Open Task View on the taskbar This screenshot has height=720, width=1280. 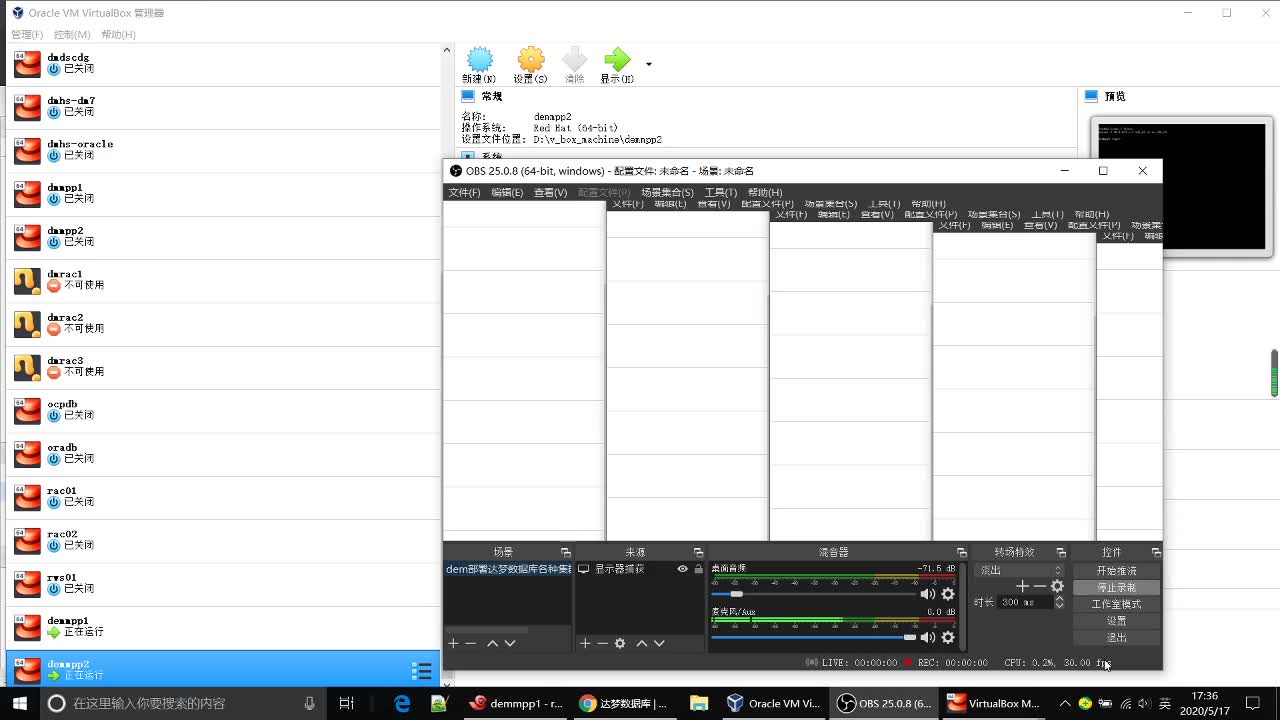346,703
